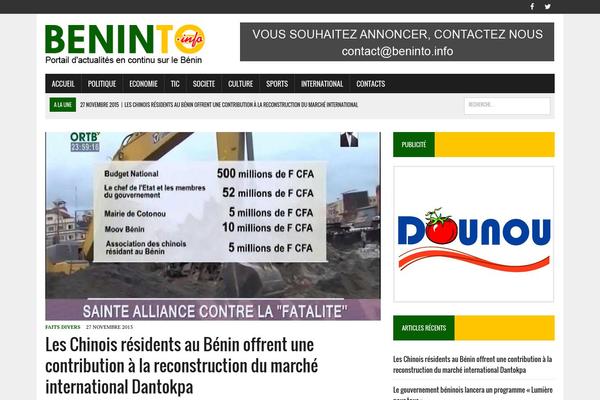Click the A LA UNE green label
The image size is (600, 400).
tap(63, 105)
